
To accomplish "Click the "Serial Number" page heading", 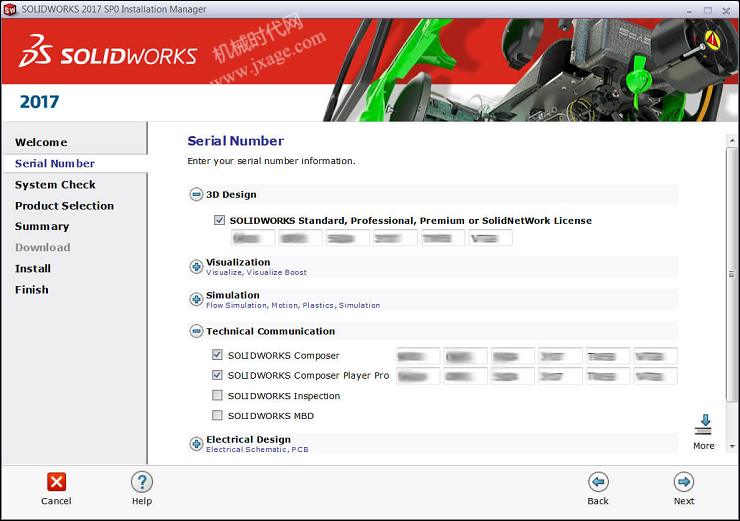I will click(x=235, y=141).
